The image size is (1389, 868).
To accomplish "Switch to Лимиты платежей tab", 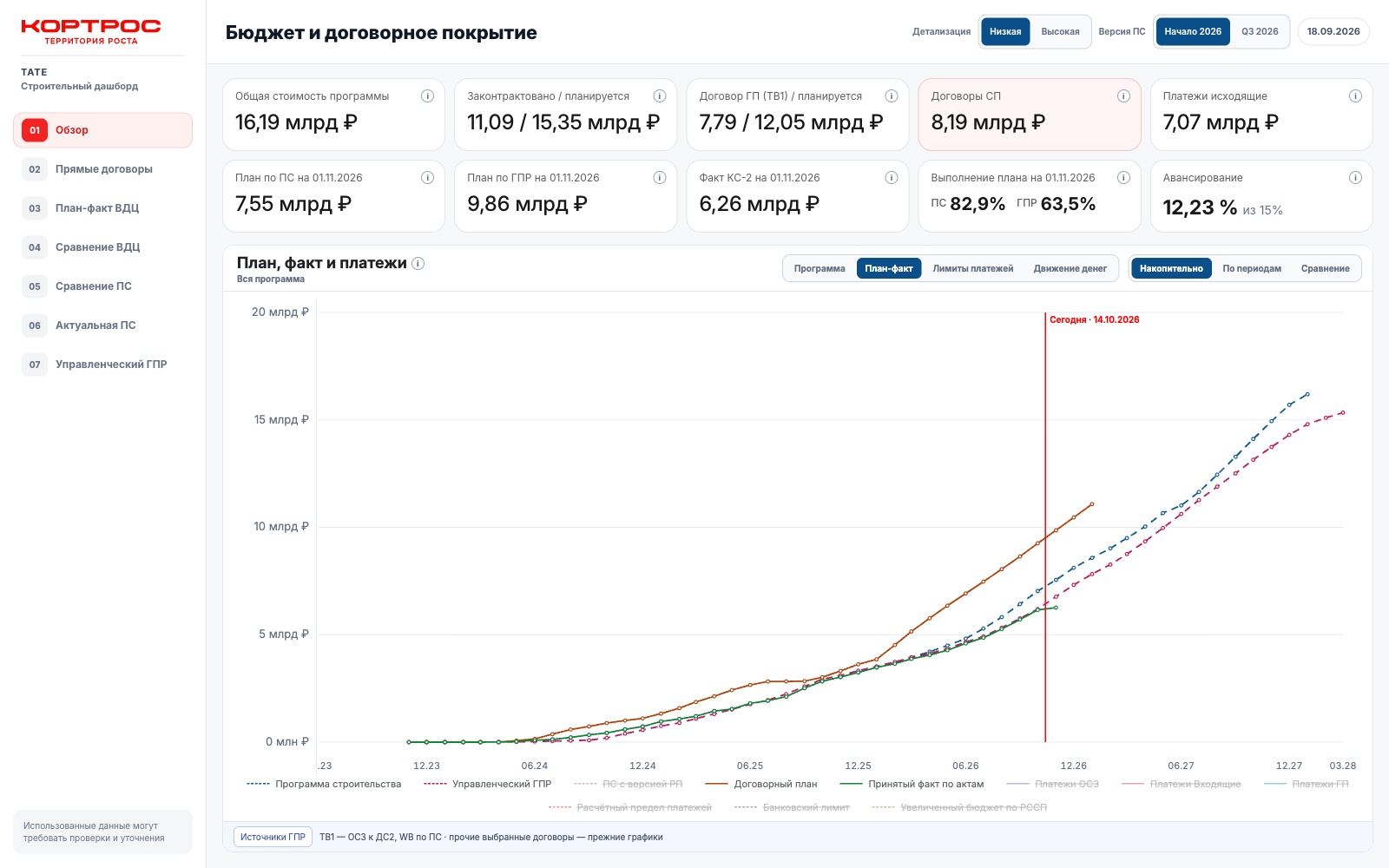I will tap(973, 269).
